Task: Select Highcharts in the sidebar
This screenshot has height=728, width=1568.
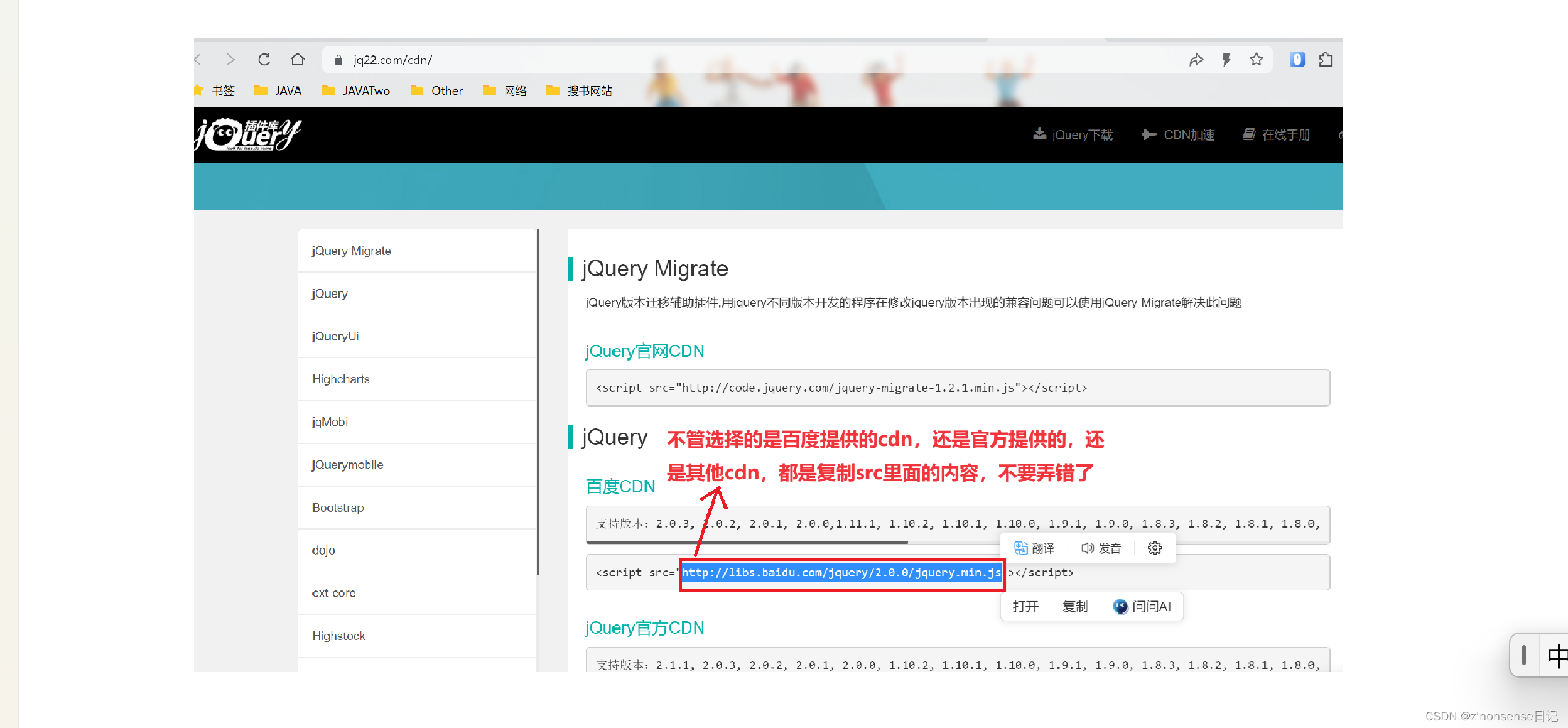Action: (417, 379)
